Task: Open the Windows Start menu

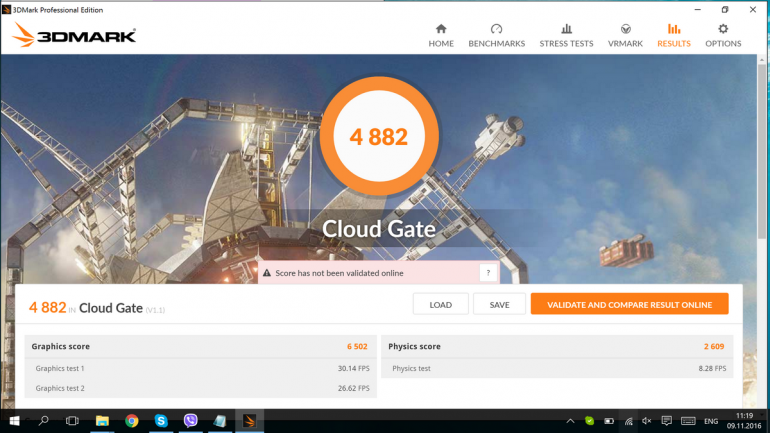Action: (x=14, y=421)
